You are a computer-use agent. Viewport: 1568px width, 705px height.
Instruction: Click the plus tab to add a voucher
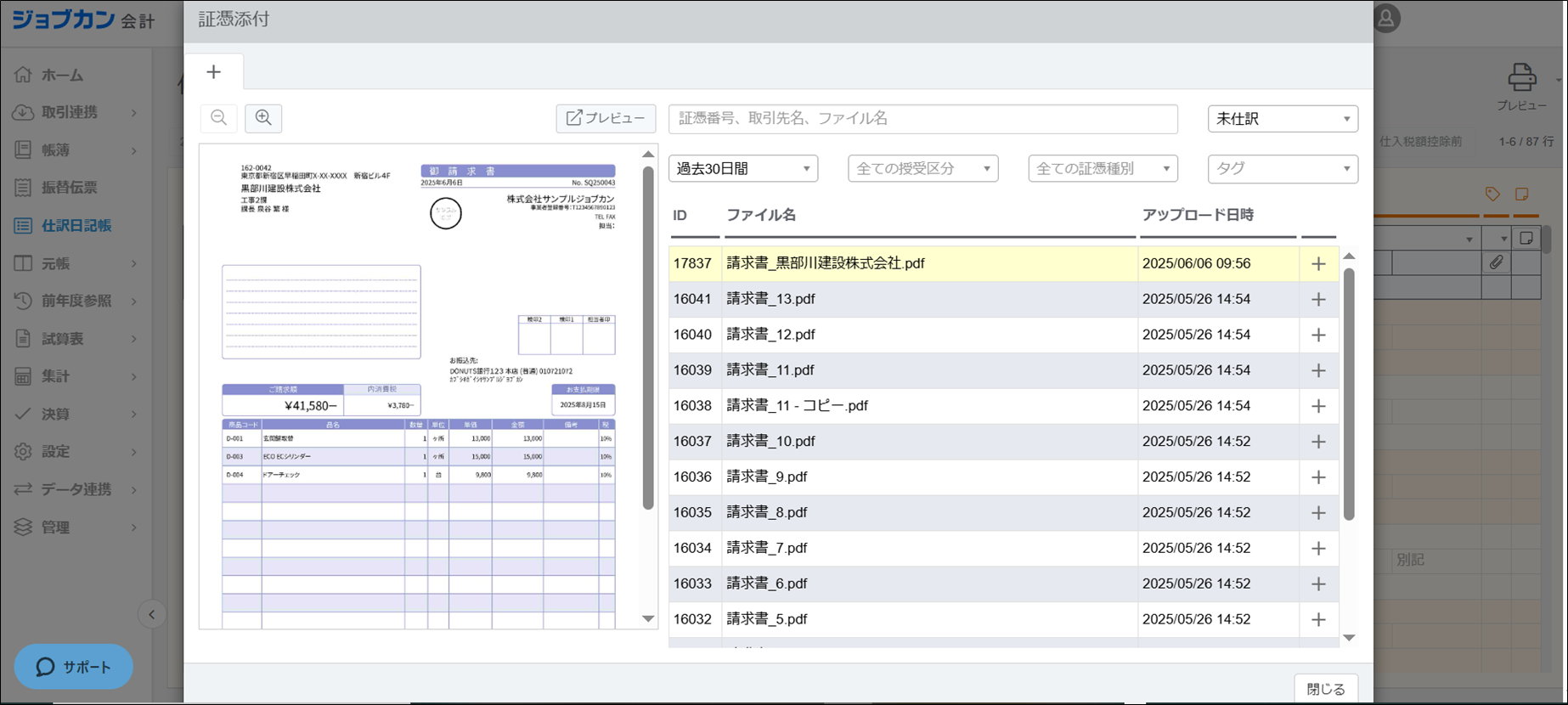[x=214, y=72]
